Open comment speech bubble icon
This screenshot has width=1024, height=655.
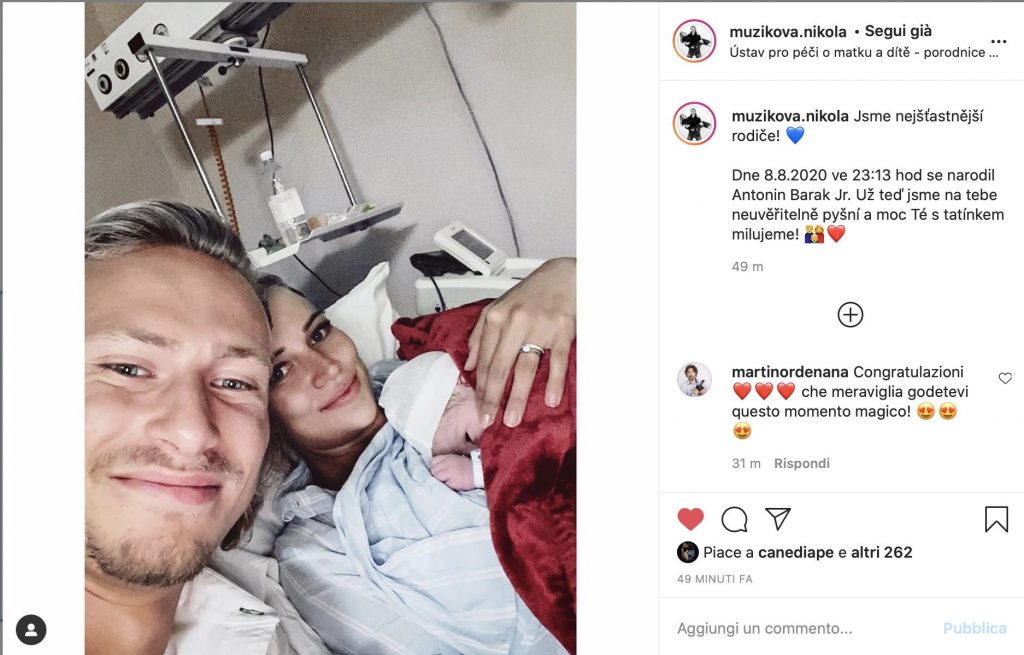(x=734, y=520)
